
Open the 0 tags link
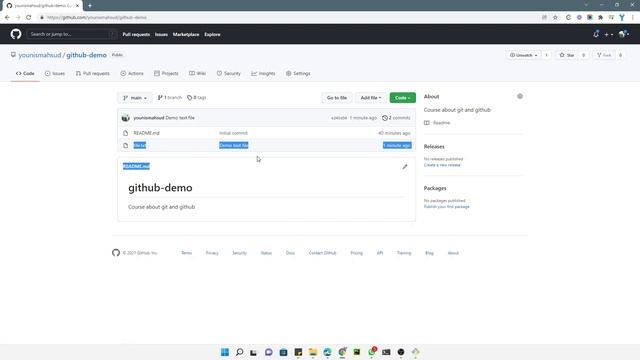(x=197, y=98)
